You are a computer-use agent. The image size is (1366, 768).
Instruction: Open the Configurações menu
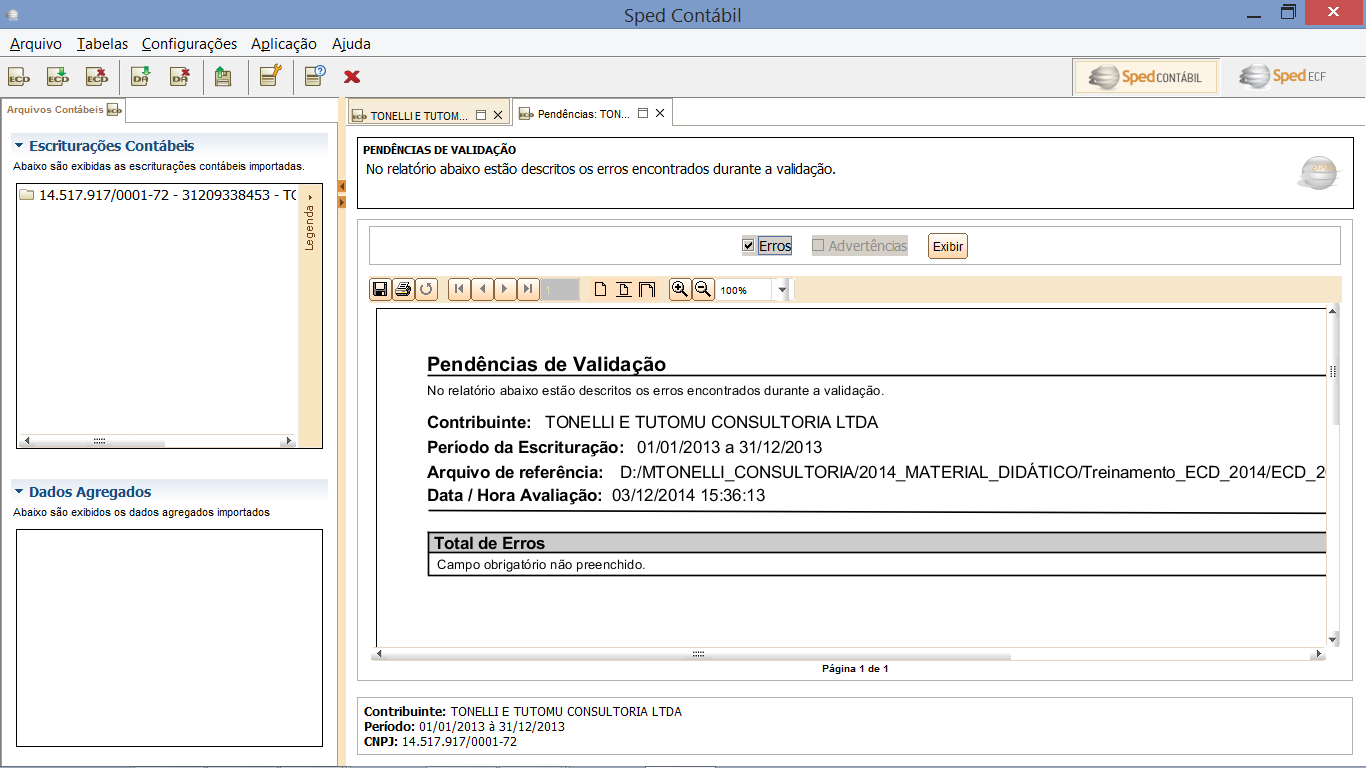coord(189,44)
